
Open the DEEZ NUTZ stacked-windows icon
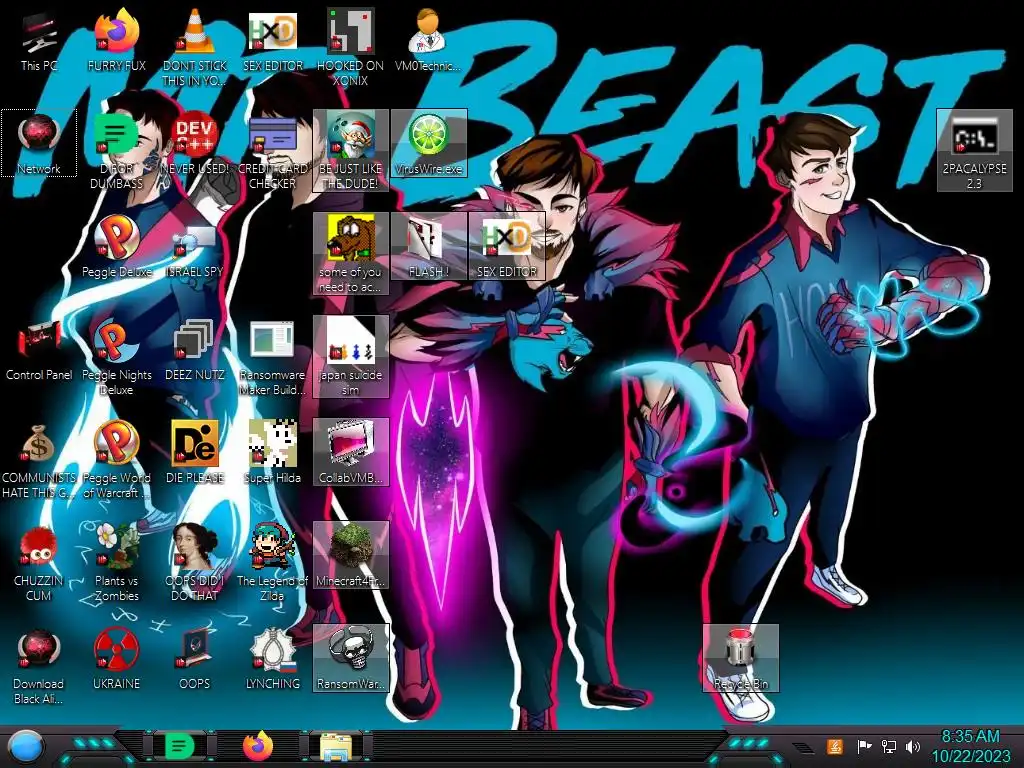tap(195, 350)
